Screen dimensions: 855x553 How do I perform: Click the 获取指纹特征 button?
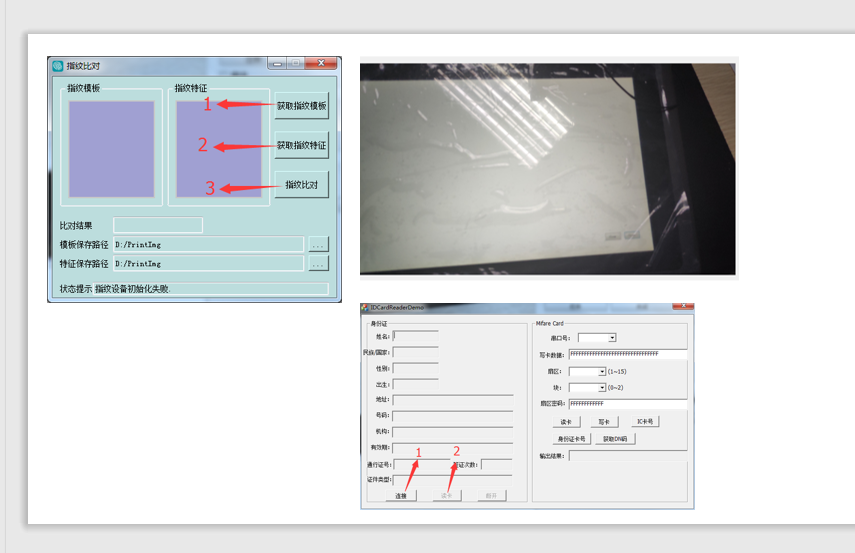[x=302, y=145]
